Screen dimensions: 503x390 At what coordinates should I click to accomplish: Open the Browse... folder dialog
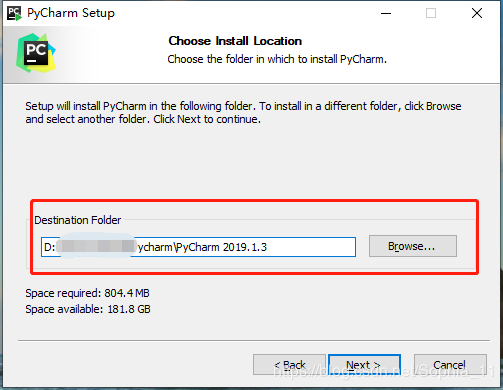click(413, 246)
